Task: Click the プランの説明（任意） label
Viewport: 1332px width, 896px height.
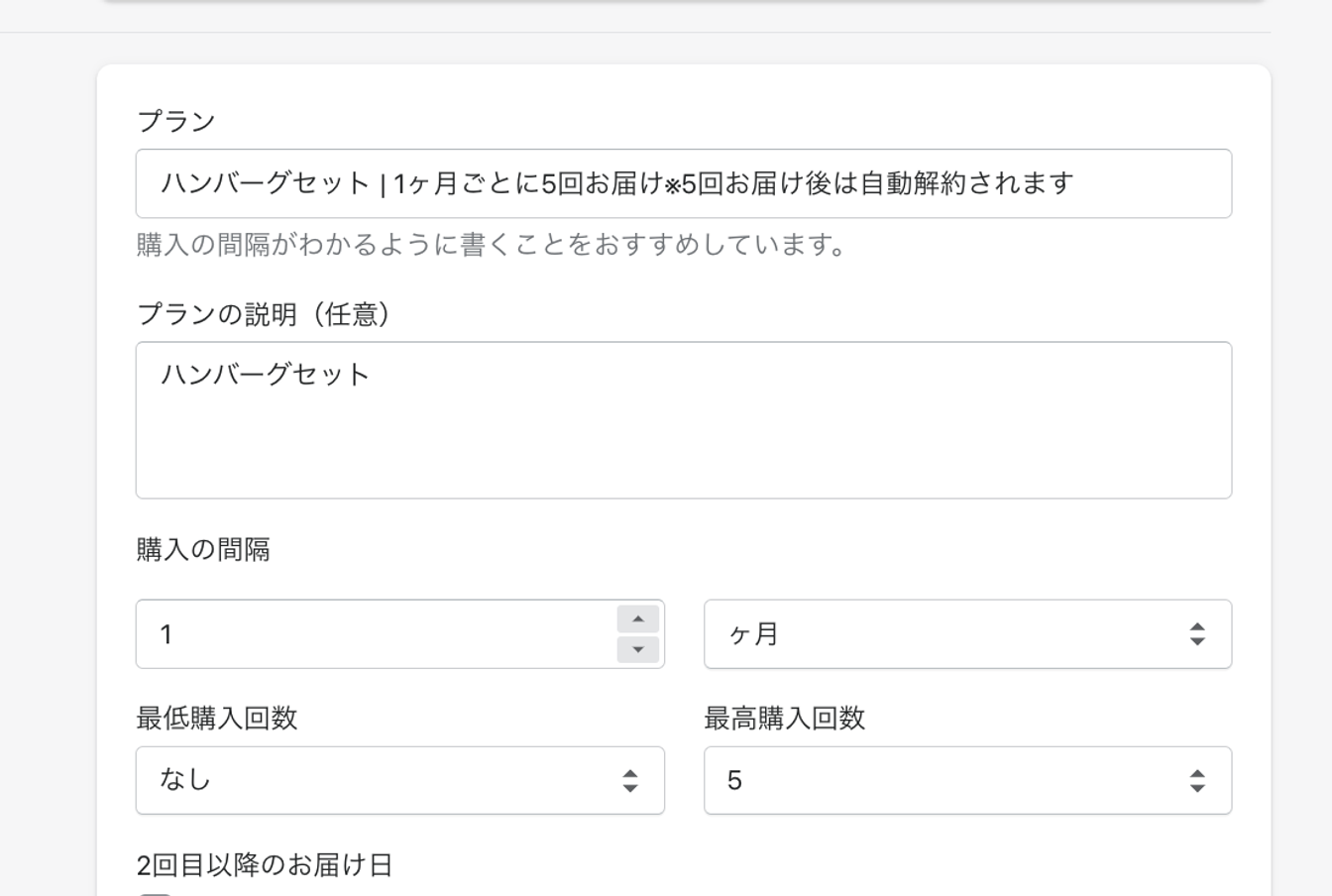Action: point(265,314)
